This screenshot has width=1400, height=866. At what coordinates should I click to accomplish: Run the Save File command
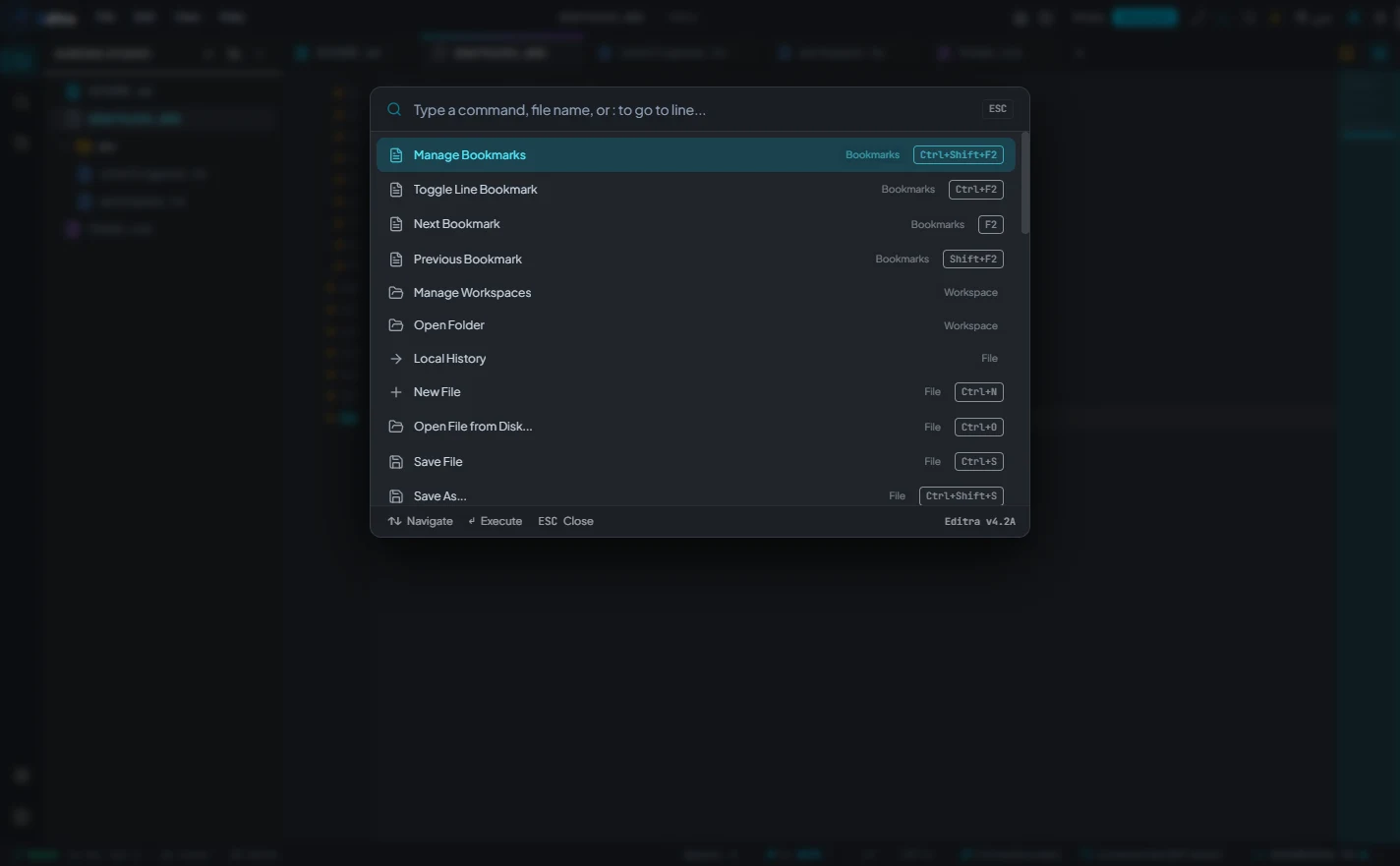(696, 462)
